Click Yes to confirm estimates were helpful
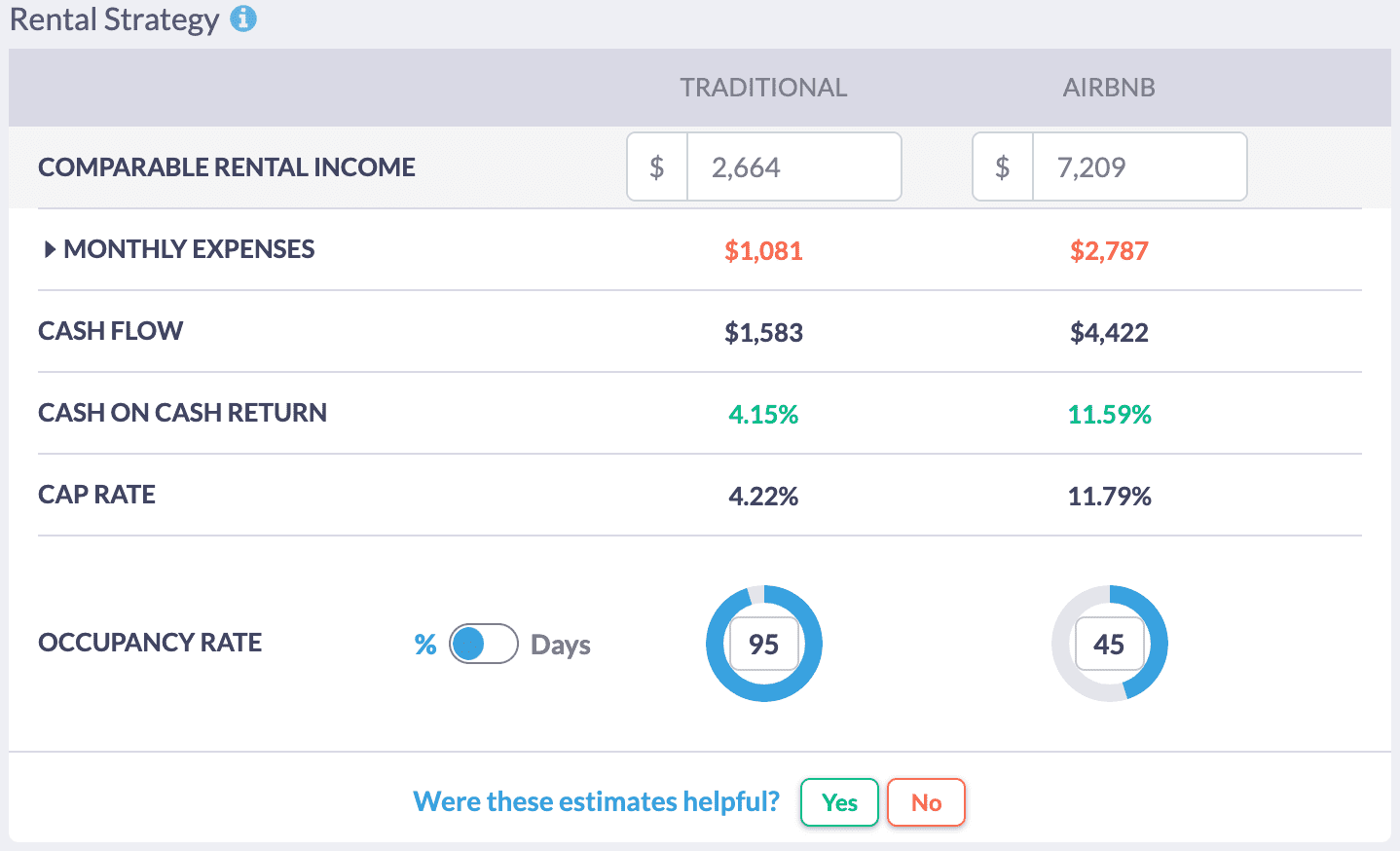 tap(838, 802)
